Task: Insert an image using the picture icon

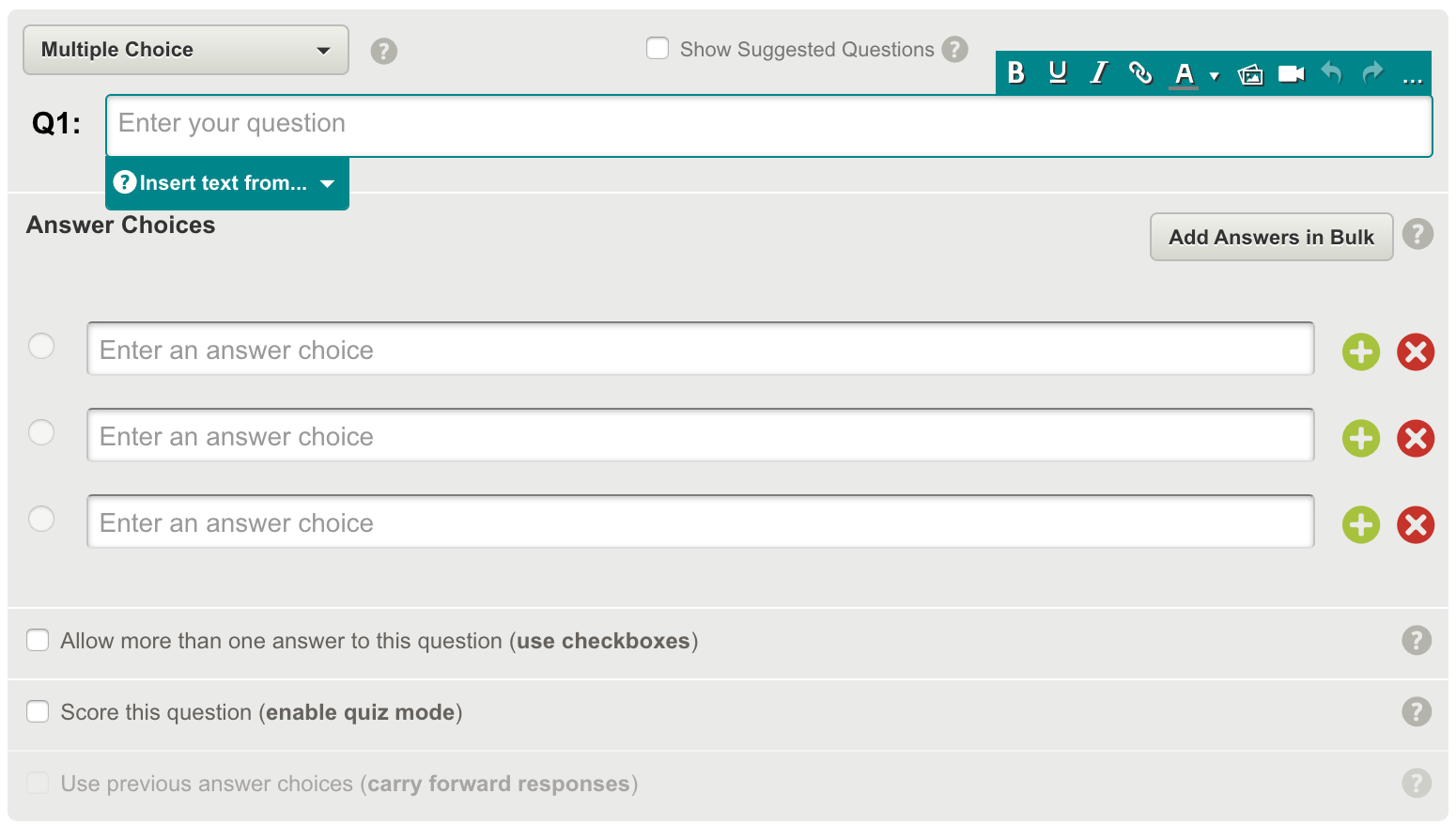Action: pos(1250,74)
